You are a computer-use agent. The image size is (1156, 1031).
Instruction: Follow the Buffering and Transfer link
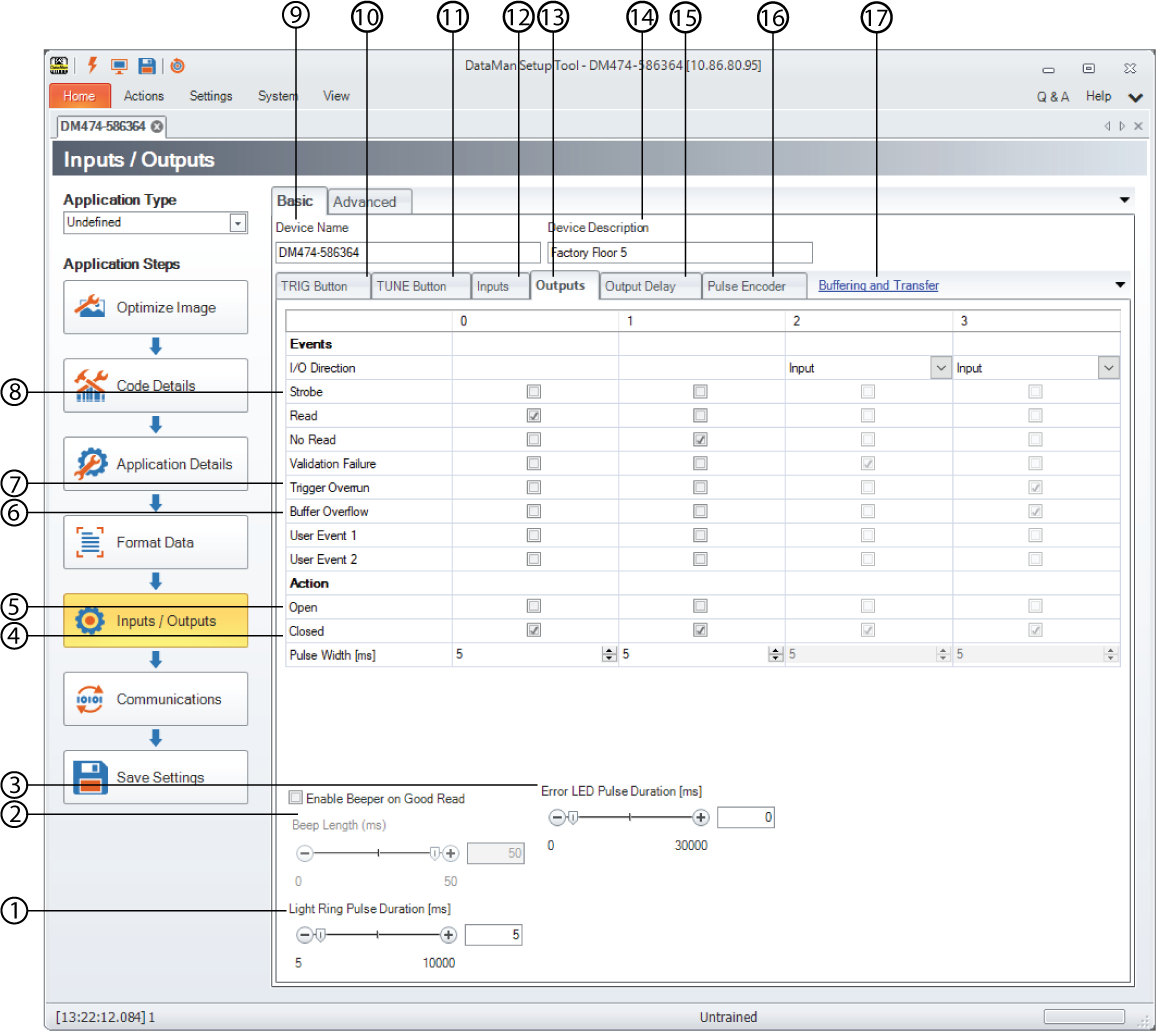pos(878,286)
